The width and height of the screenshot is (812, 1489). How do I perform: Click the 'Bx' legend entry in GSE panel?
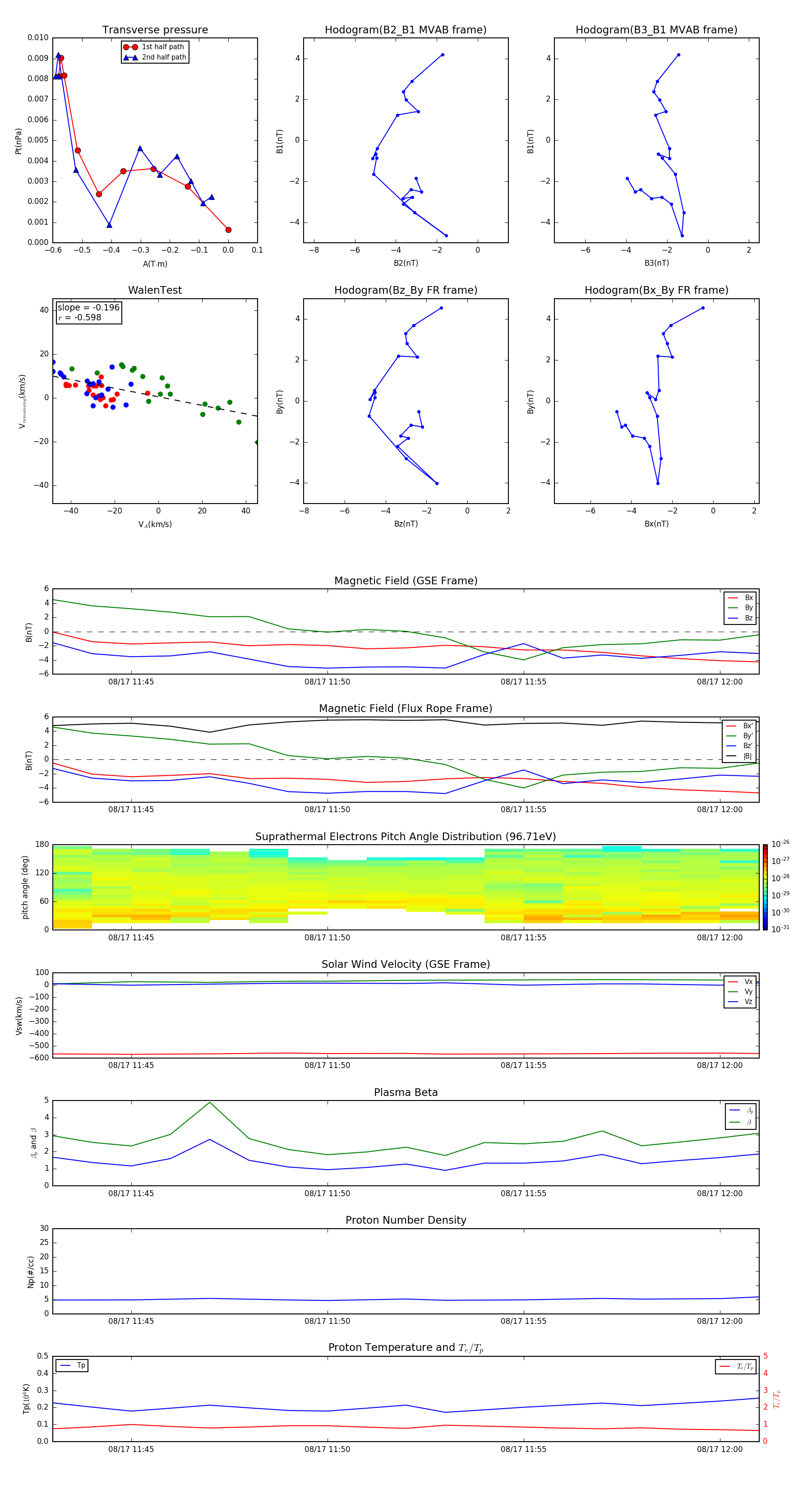(741, 598)
